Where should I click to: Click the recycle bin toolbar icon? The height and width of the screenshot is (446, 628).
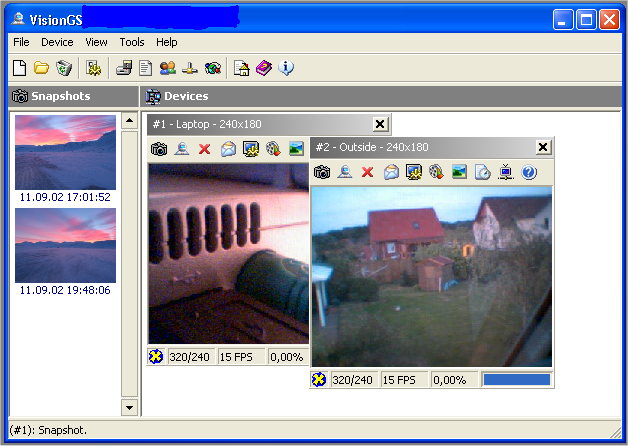pyautogui.click(x=64, y=68)
